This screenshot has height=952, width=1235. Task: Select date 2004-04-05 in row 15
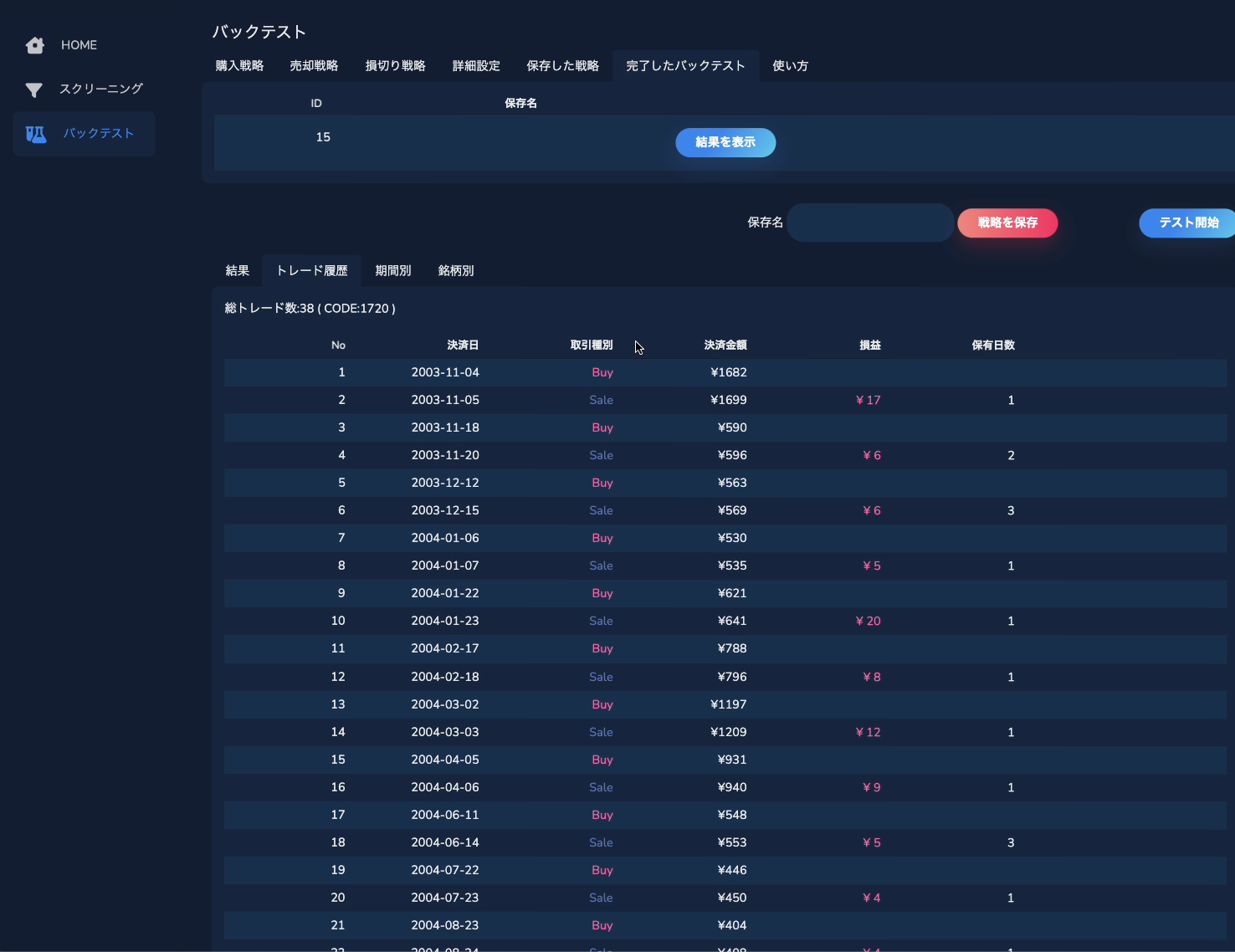click(x=445, y=760)
